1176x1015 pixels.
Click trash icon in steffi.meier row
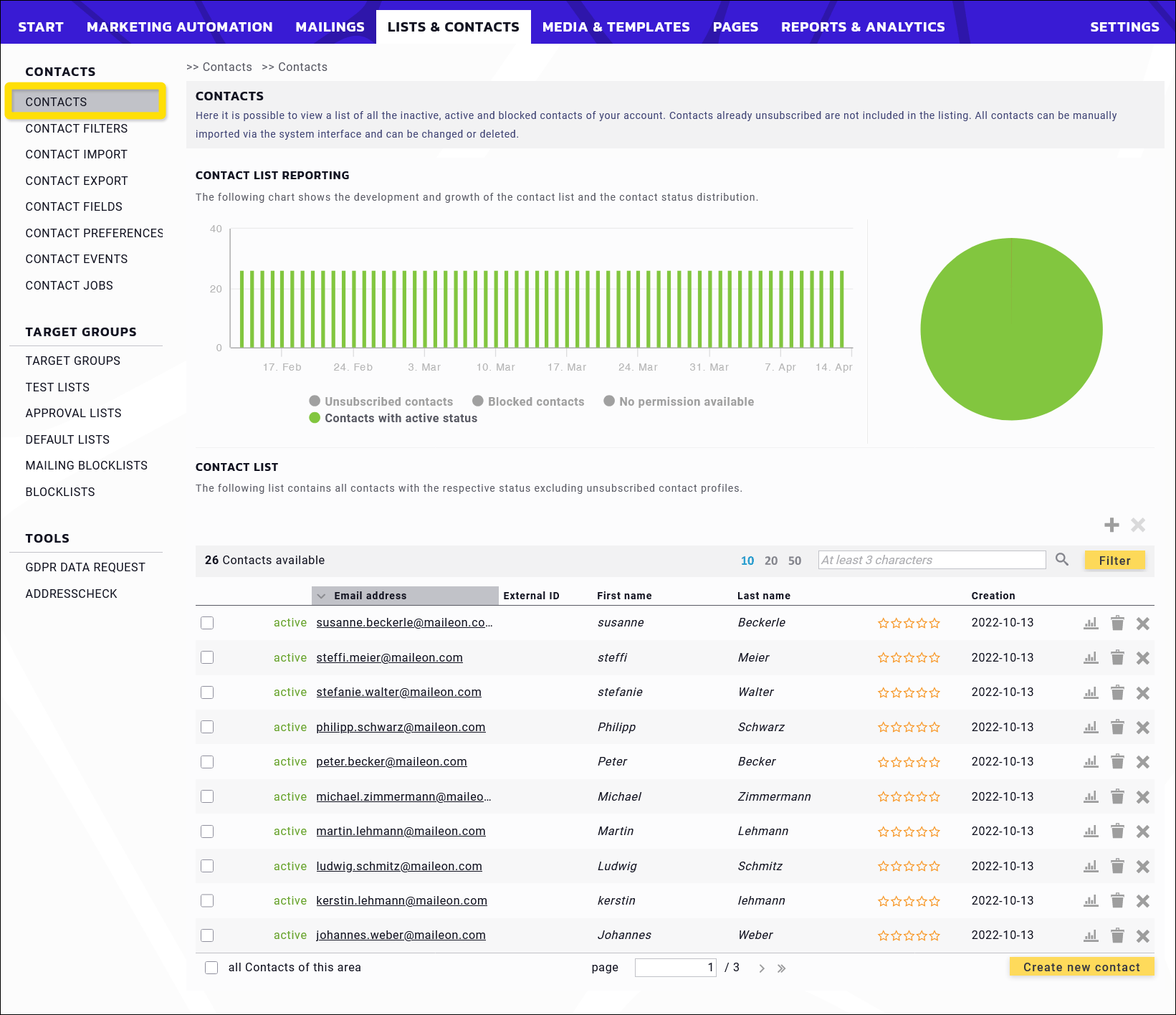pos(1117,657)
